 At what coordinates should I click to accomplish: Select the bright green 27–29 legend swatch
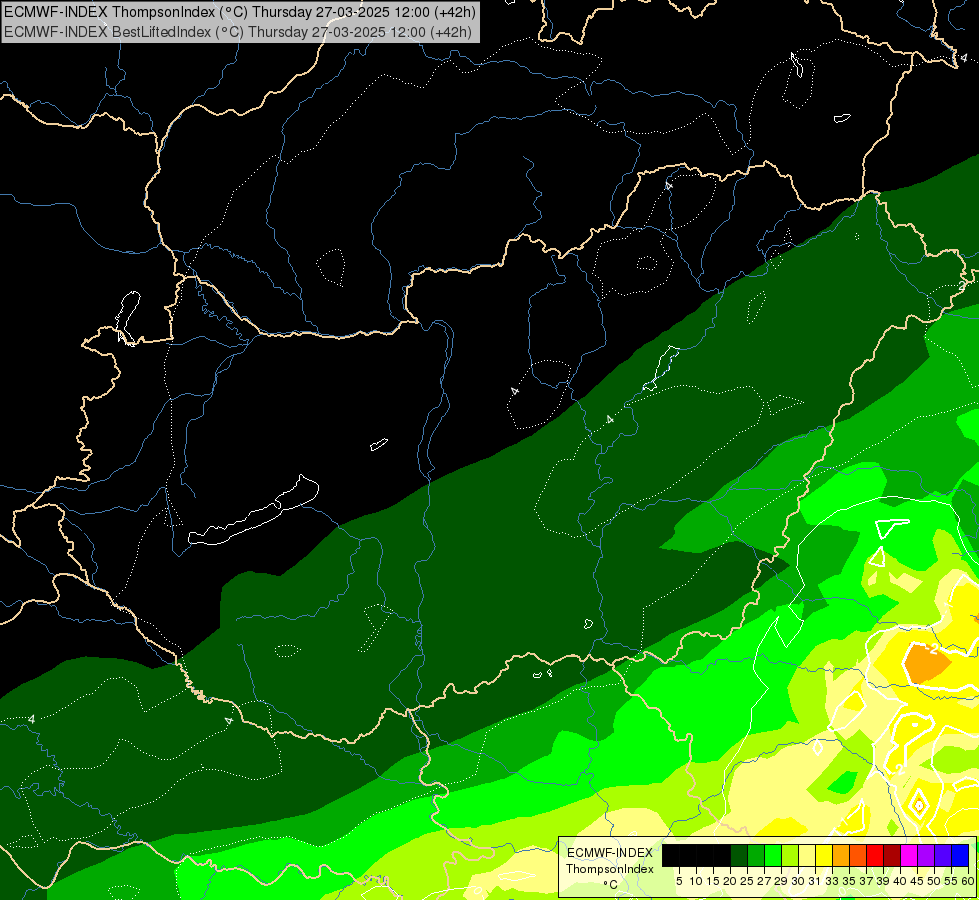point(773,855)
